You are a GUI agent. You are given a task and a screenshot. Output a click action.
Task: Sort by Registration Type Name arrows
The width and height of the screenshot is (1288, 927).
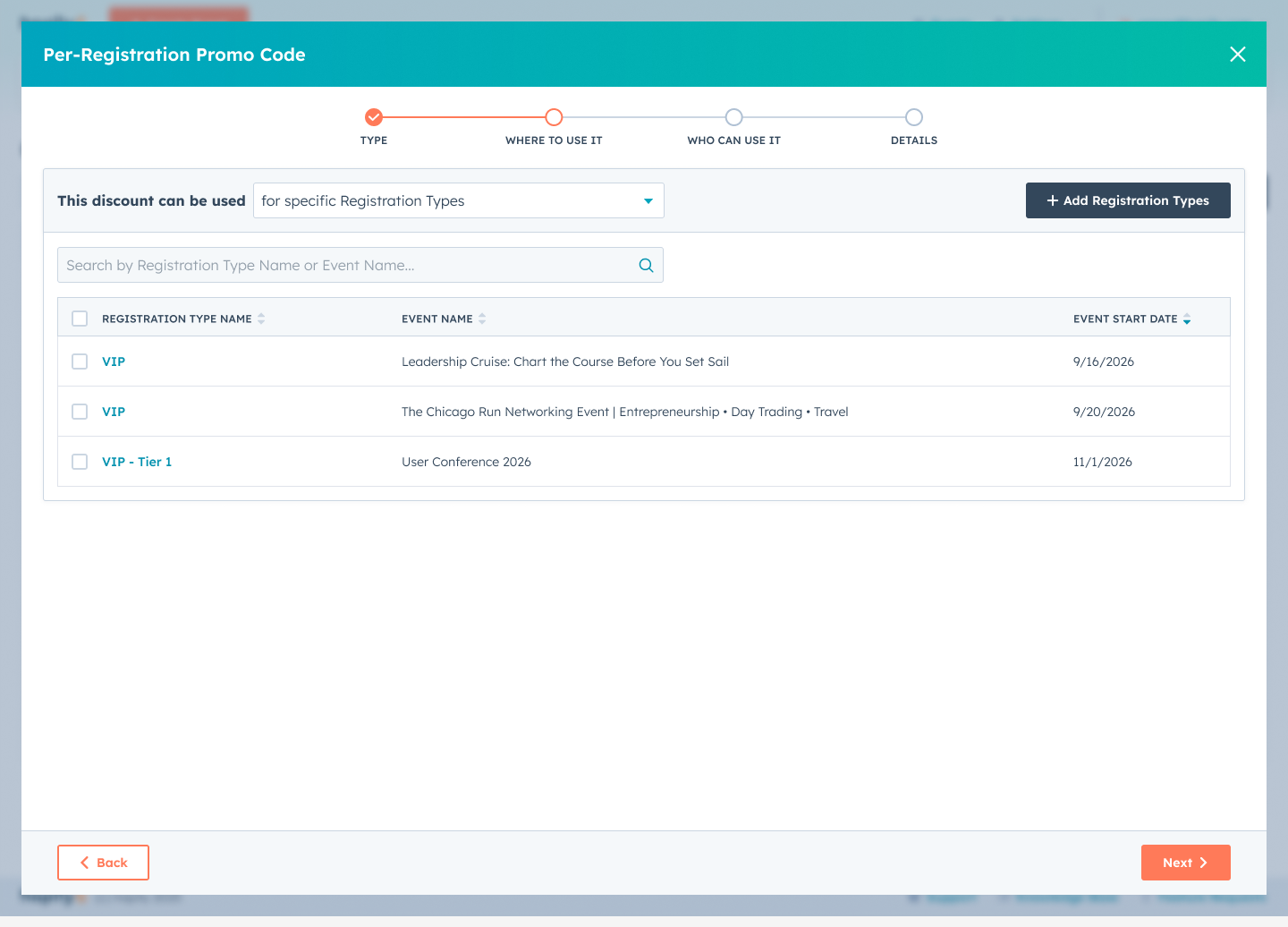click(261, 319)
